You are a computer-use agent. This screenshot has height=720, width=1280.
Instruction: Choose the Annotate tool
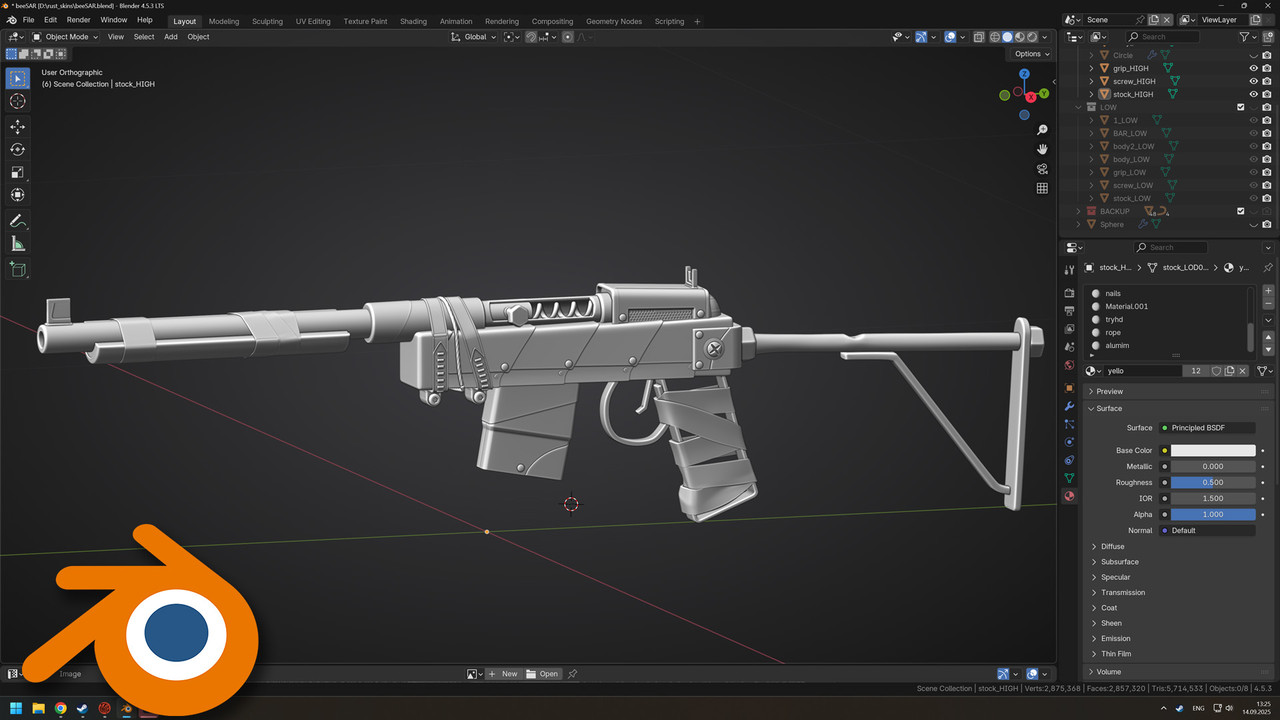pyautogui.click(x=17, y=220)
